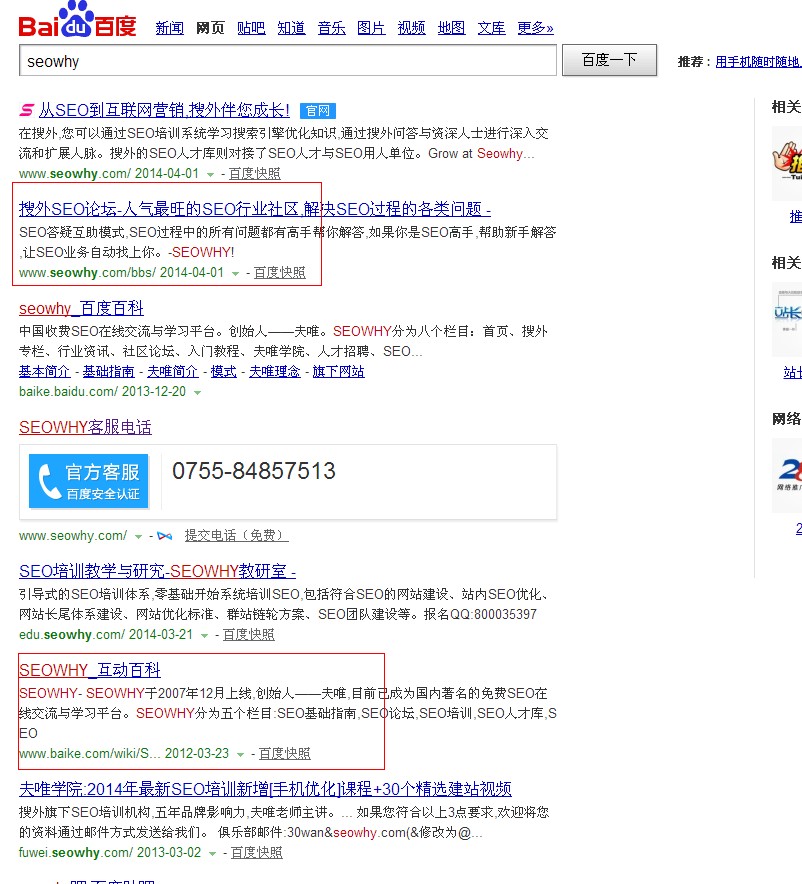The width and height of the screenshot is (802, 884).
Task: Click the first sidebar thumbnail under 相关
Action: [x=787, y=163]
